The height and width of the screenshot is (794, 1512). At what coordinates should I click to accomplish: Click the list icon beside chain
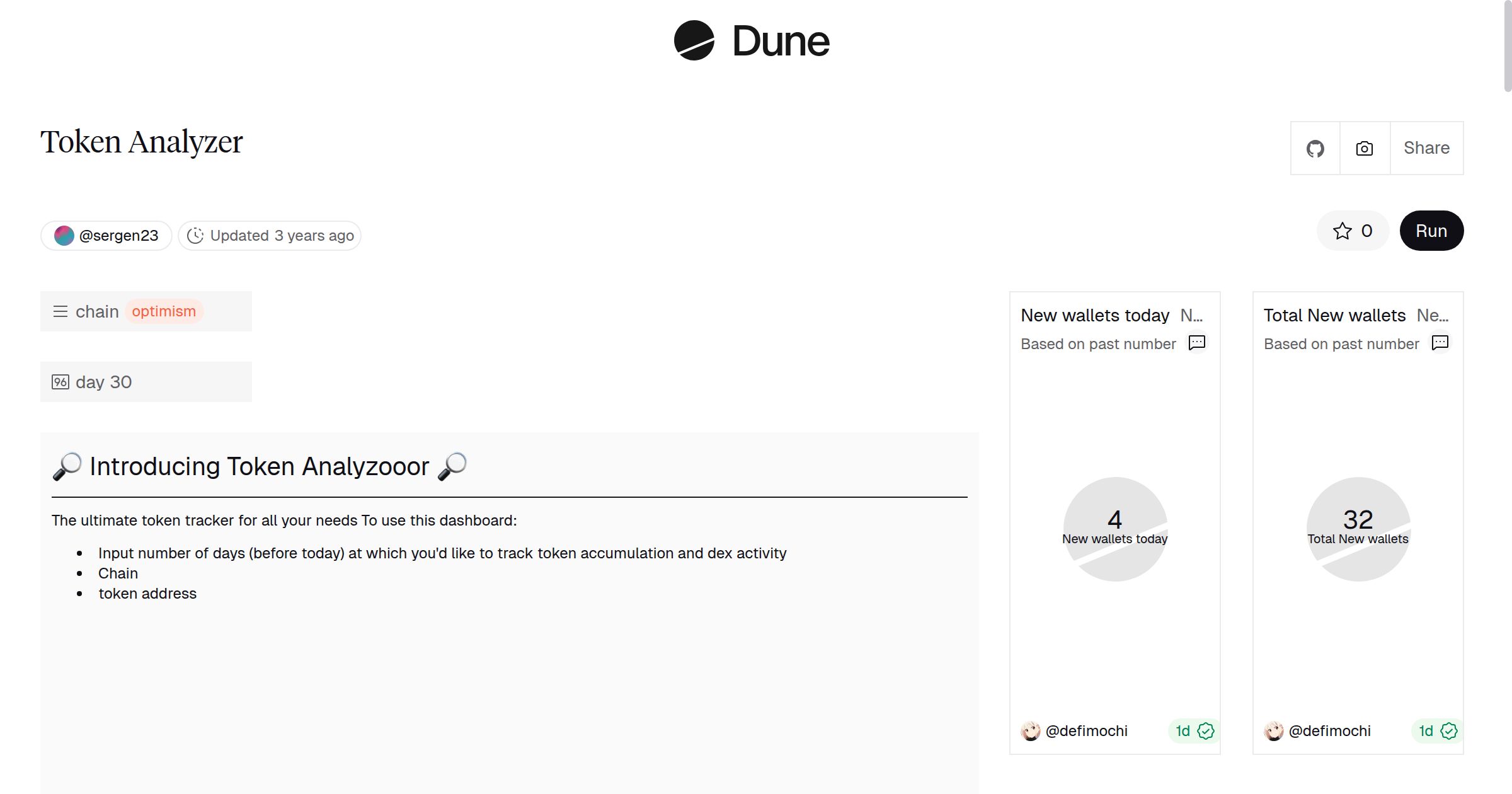tap(60, 311)
